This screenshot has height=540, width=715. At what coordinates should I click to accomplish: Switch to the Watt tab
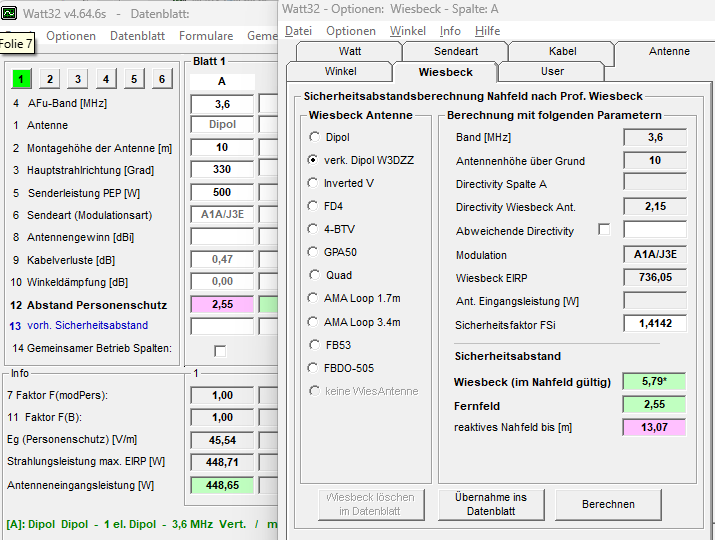[x=350, y=51]
